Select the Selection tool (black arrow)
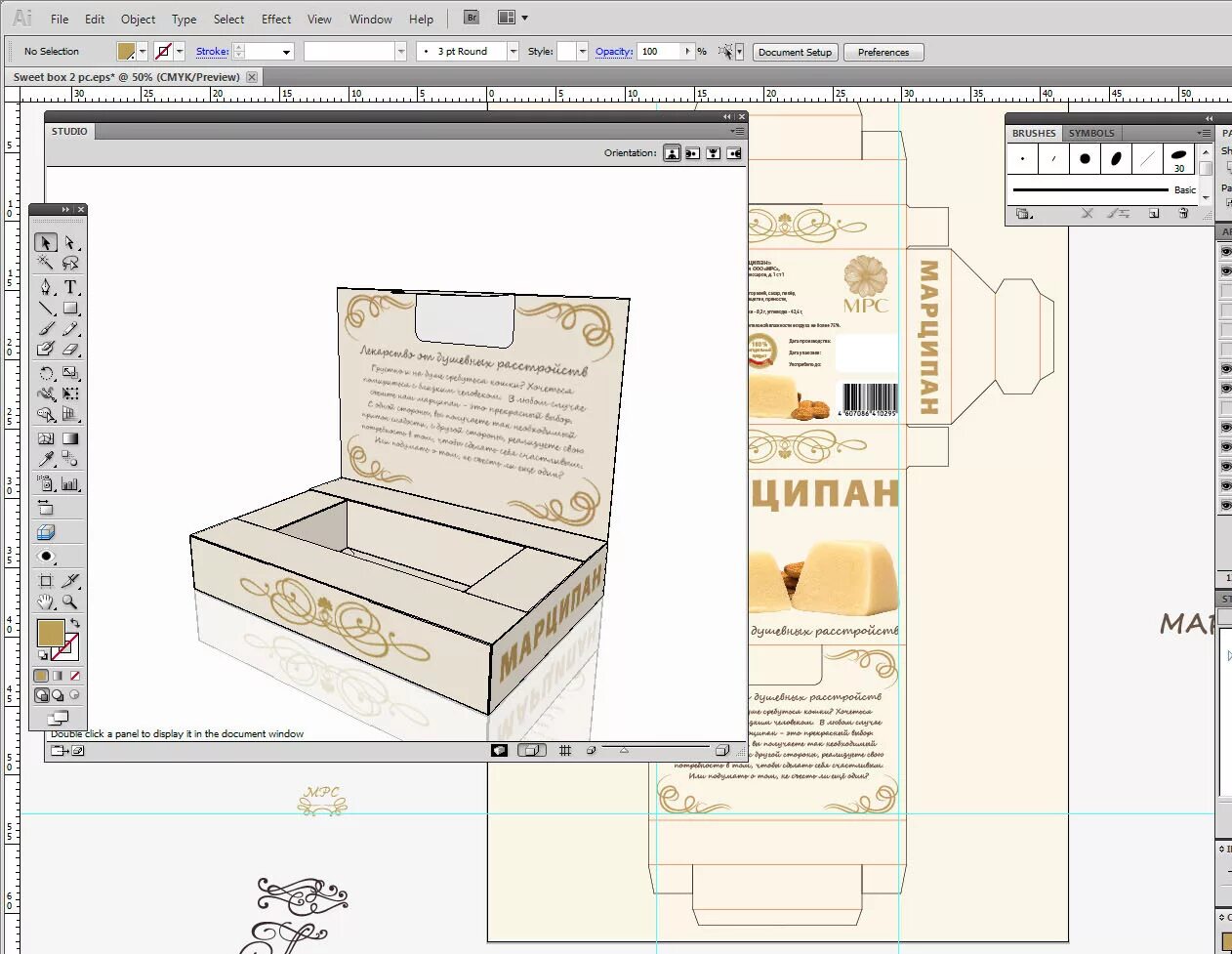 [x=46, y=242]
